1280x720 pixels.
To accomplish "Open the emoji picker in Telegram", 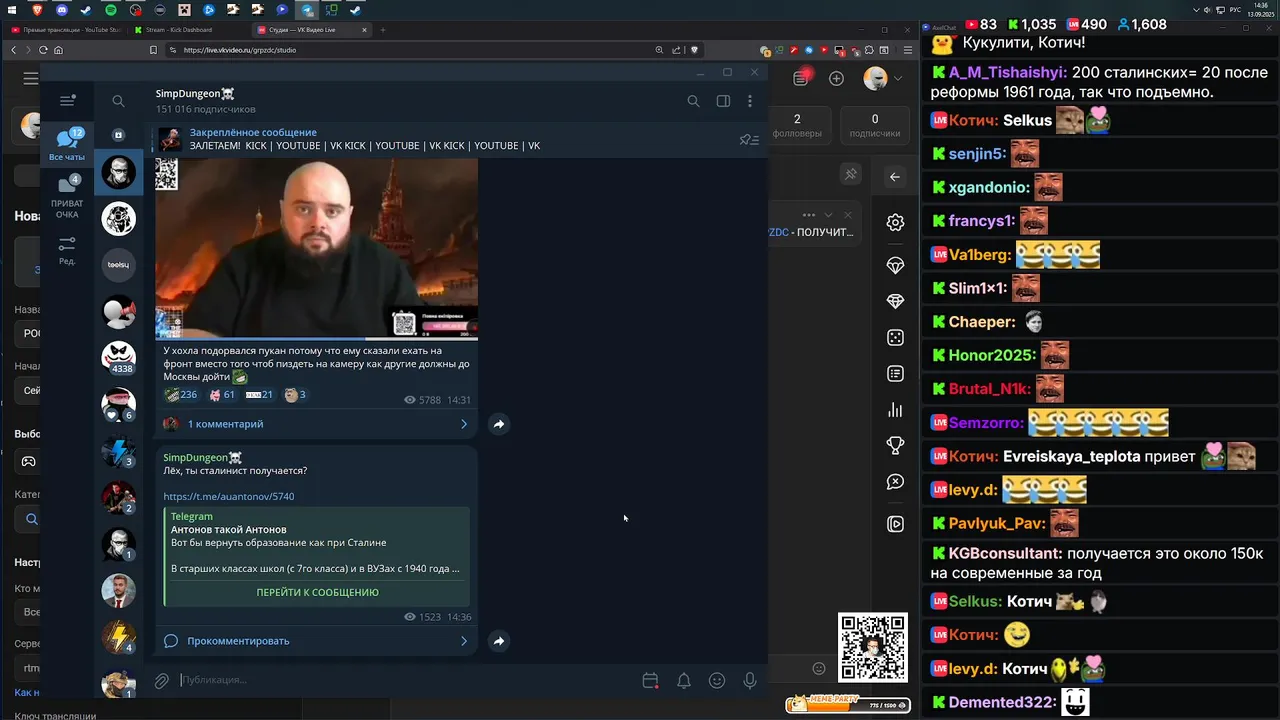I will point(717,681).
